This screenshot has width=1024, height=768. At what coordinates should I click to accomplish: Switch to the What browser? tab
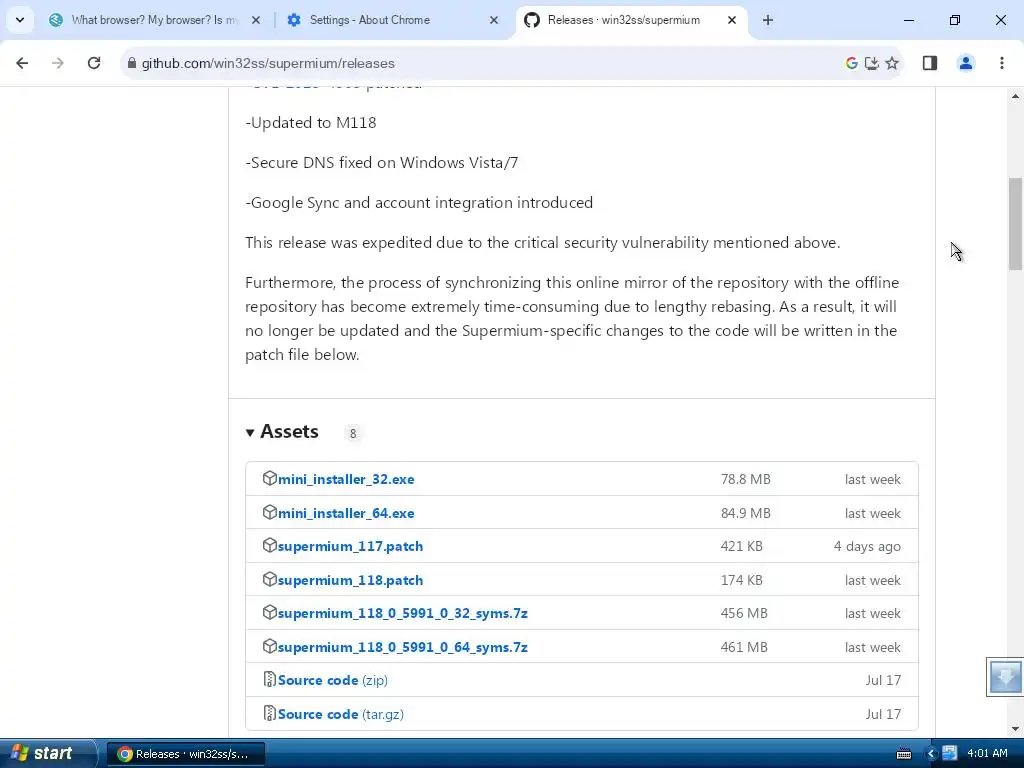click(154, 20)
